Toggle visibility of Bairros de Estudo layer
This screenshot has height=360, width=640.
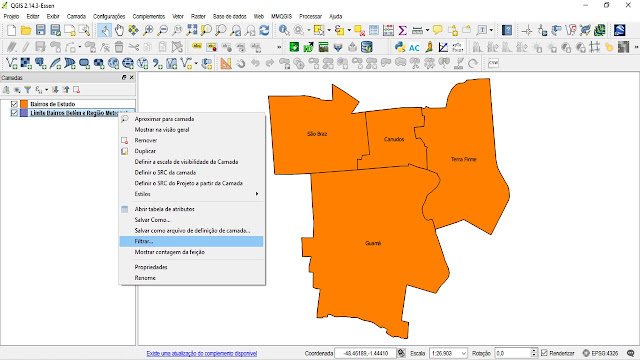pyautogui.click(x=14, y=104)
